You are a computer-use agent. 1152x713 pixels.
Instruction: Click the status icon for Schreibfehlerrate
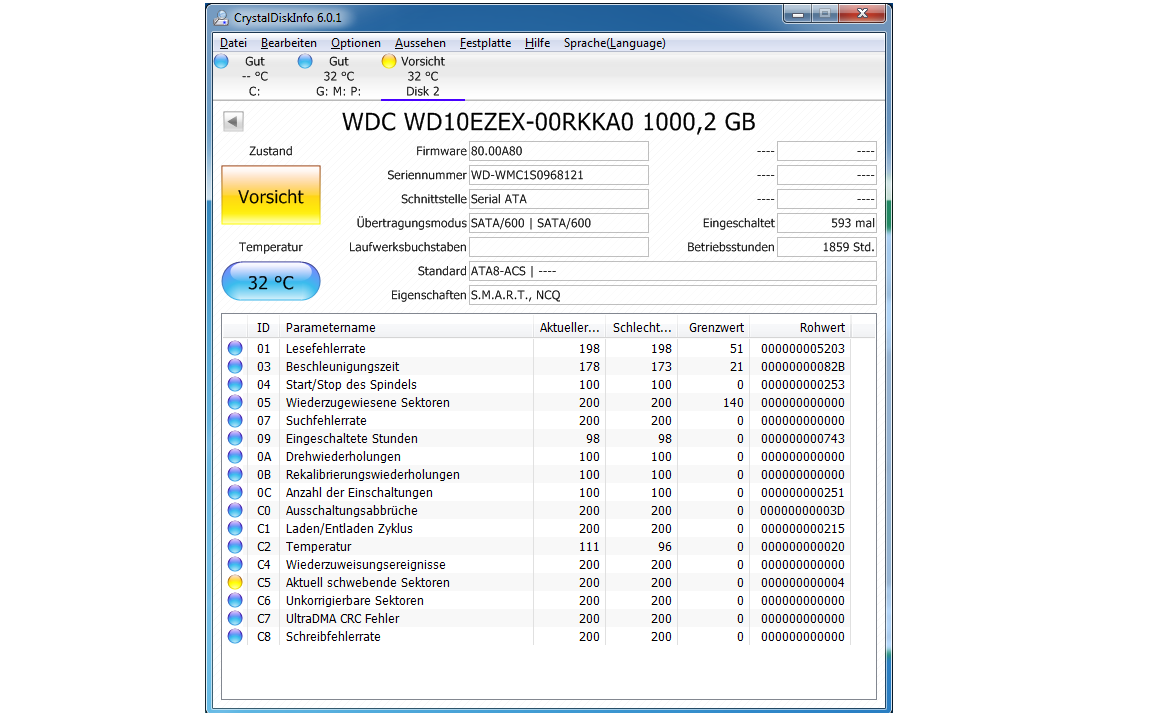pos(235,637)
